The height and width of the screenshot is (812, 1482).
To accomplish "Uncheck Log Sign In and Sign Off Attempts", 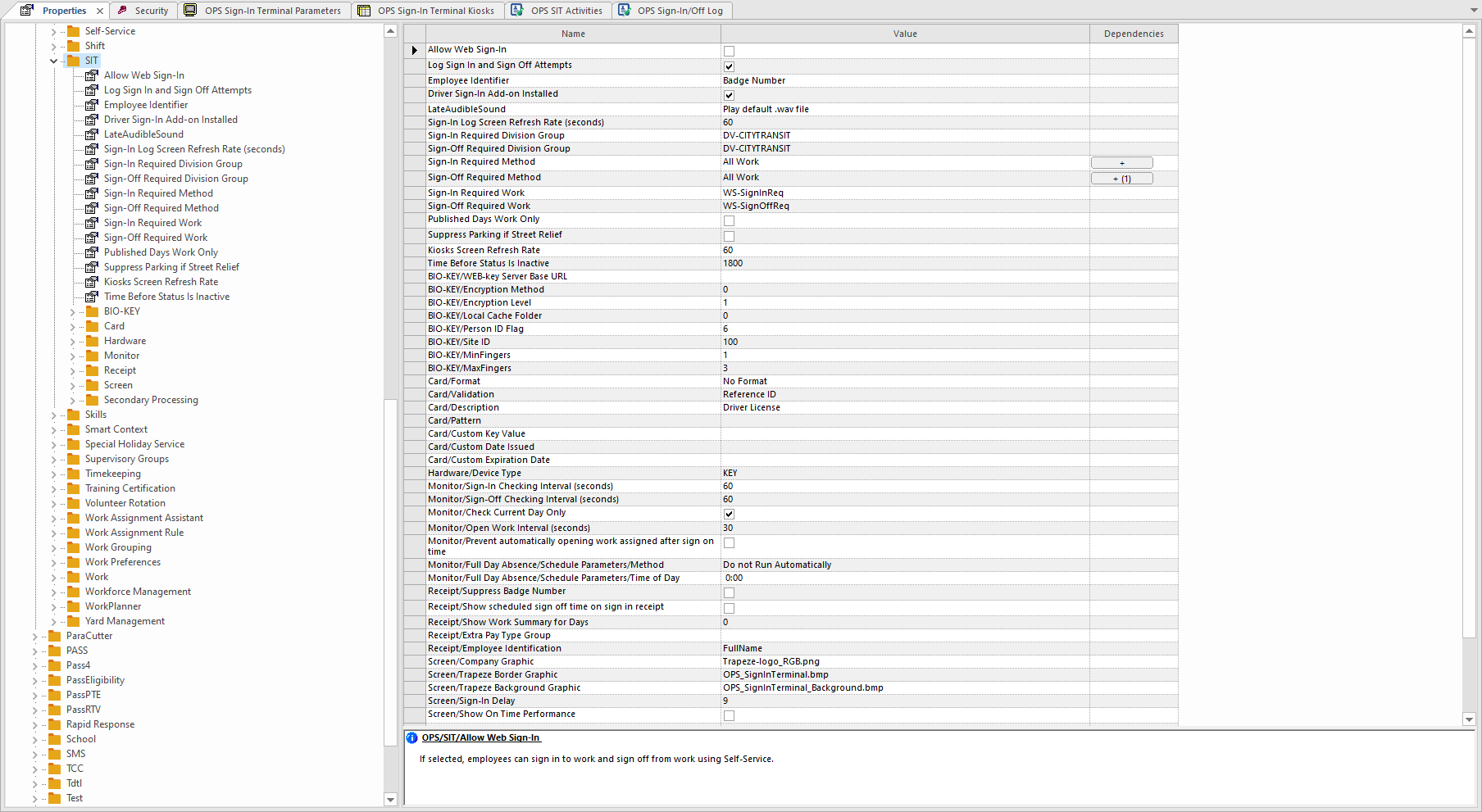I will pyautogui.click(x=729, y=66).
